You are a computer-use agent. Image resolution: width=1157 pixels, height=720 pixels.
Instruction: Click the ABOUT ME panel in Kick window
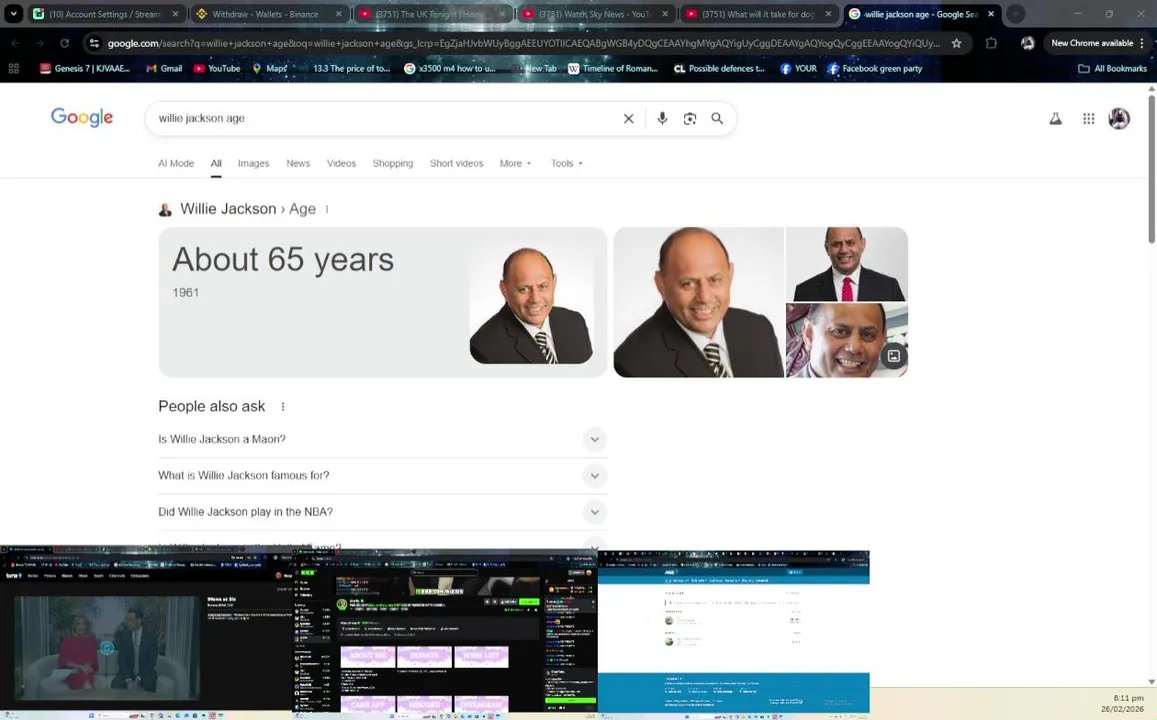pos(367,655)
